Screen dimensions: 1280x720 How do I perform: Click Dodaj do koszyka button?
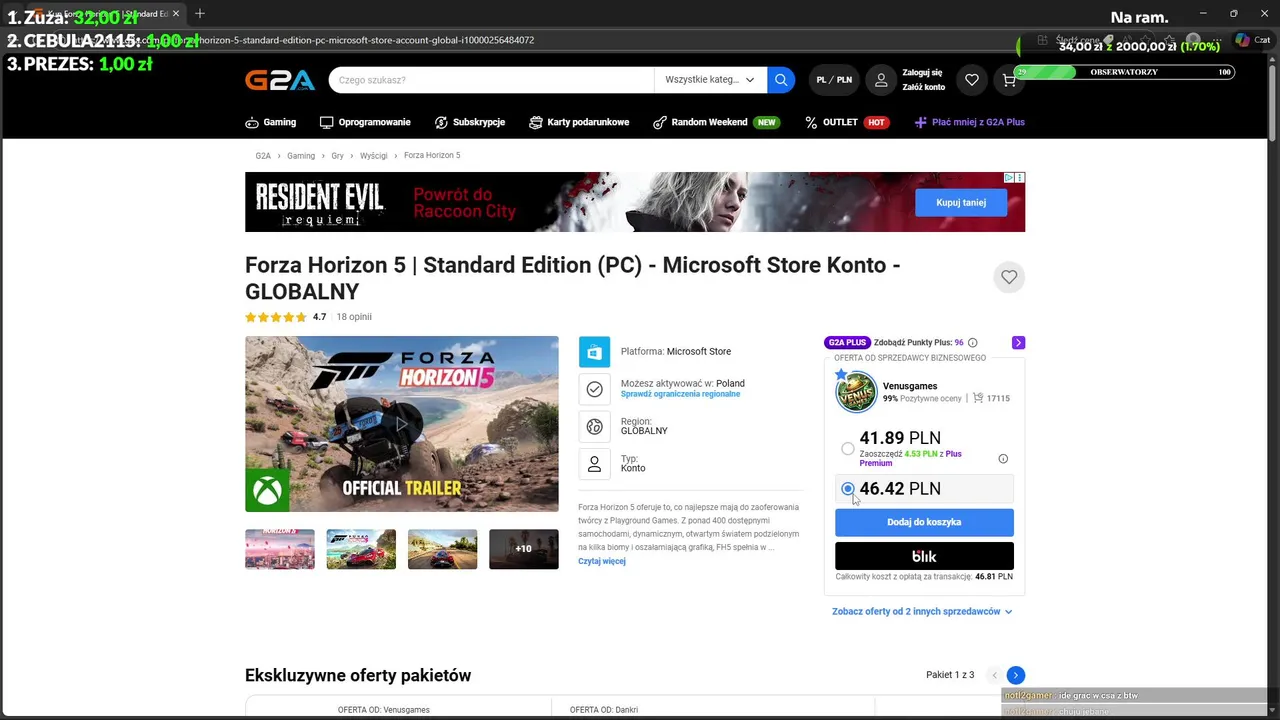point(924,522)
